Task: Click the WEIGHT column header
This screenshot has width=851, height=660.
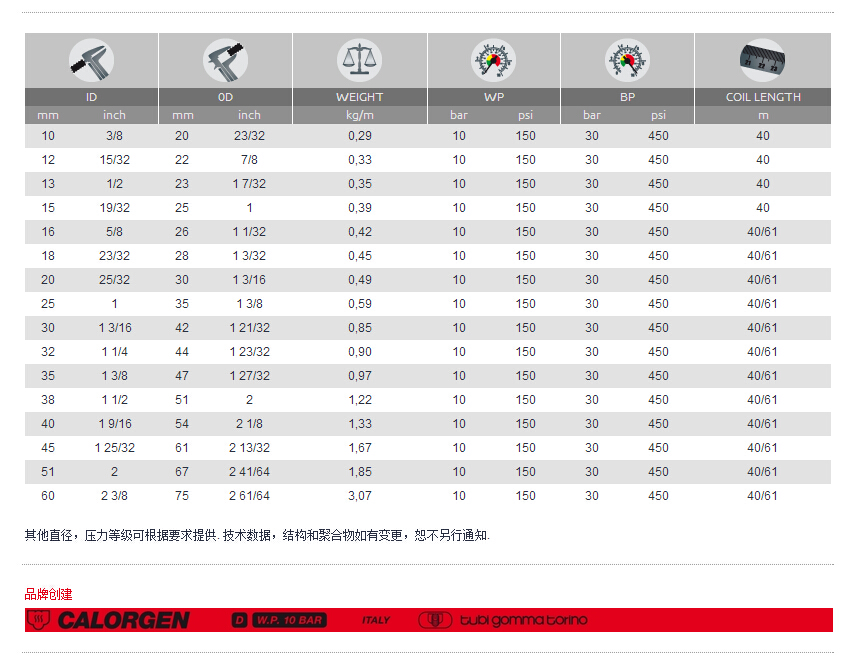Action: [x=359, y=97]
